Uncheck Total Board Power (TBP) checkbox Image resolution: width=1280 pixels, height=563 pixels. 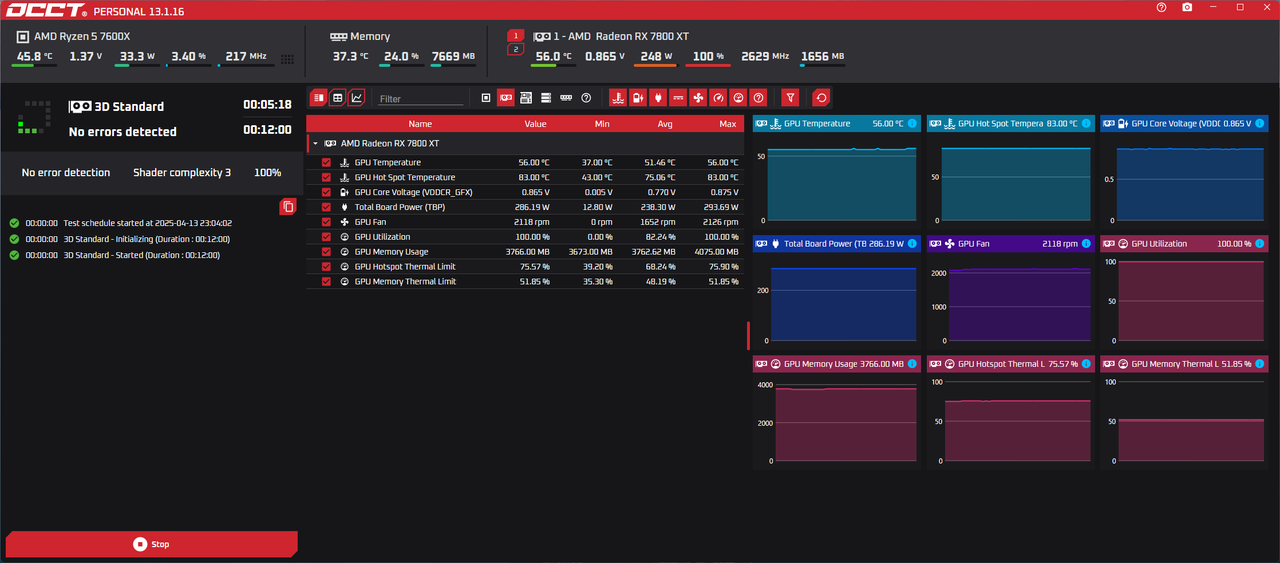326,207
